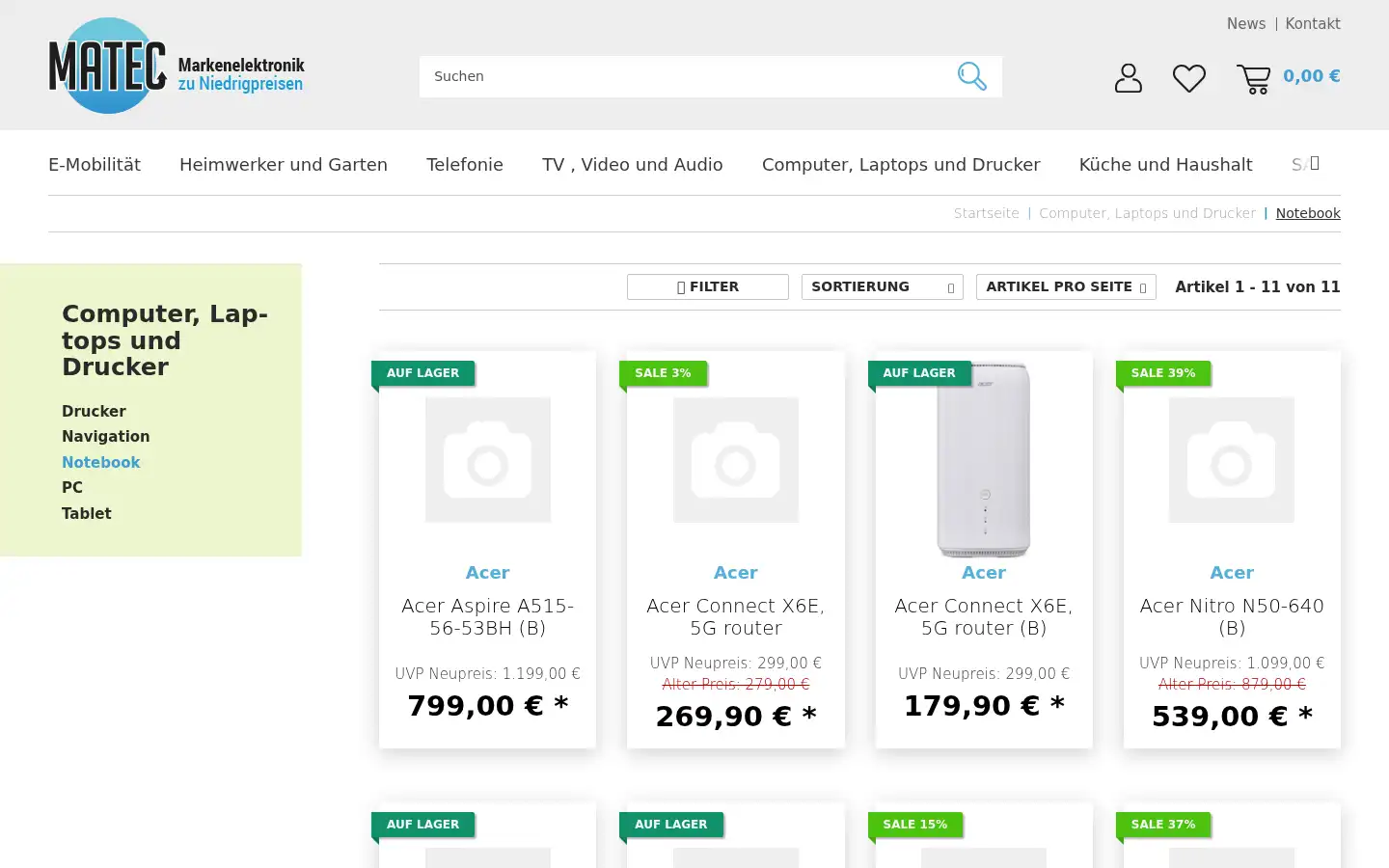Open the wishlist heart icon

pos(1188,78)
